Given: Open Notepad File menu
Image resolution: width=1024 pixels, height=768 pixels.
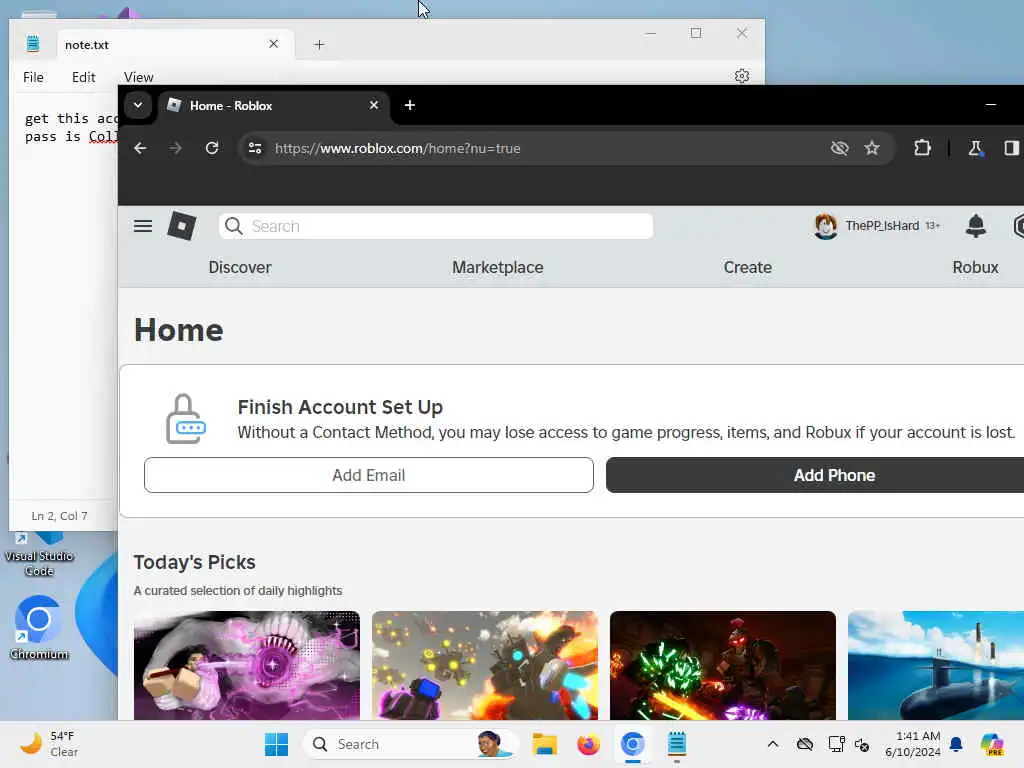Looking at the screenshot, I should [x=33, y=77].
